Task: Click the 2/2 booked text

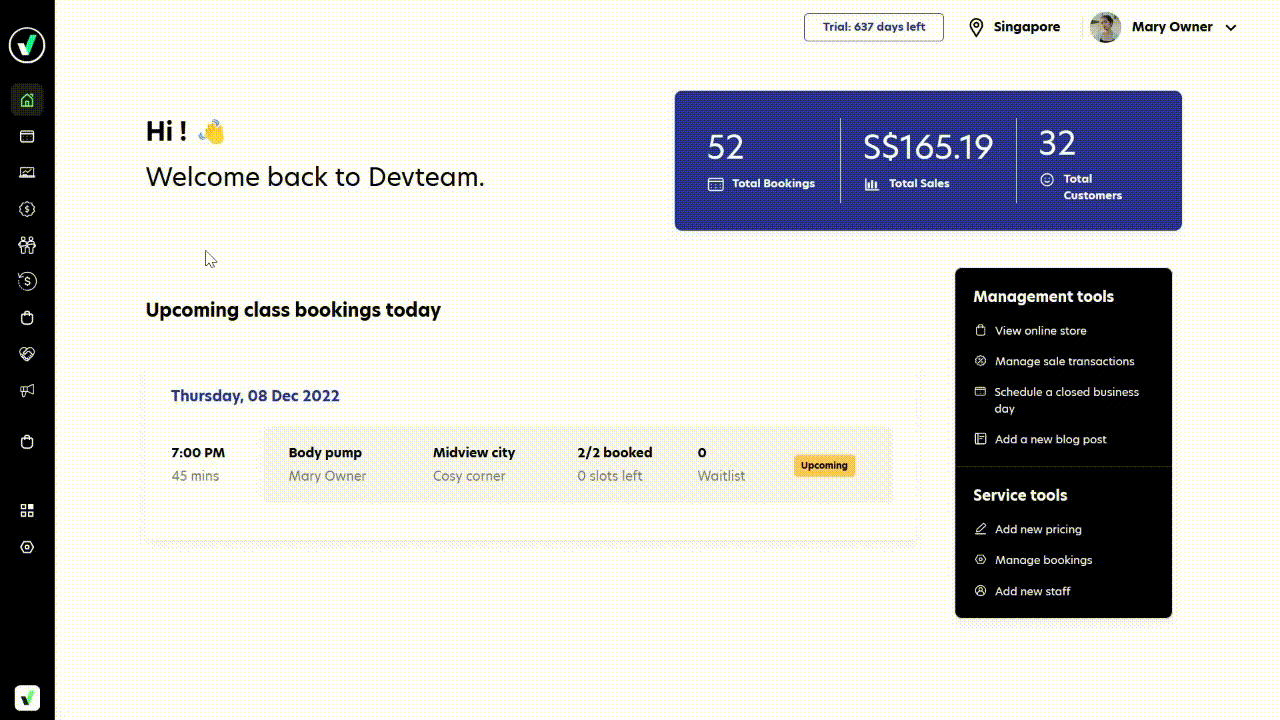Action: (615, 453)
